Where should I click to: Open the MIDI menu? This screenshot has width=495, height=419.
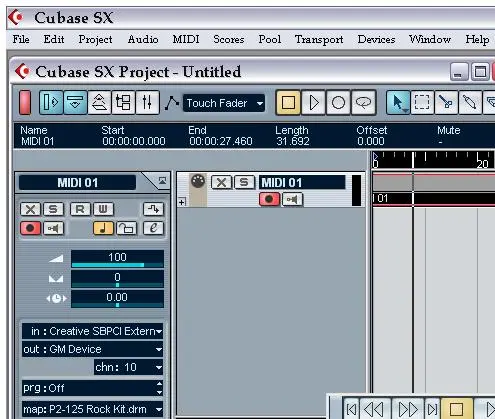pyautogui.click(x=186, y=39)
